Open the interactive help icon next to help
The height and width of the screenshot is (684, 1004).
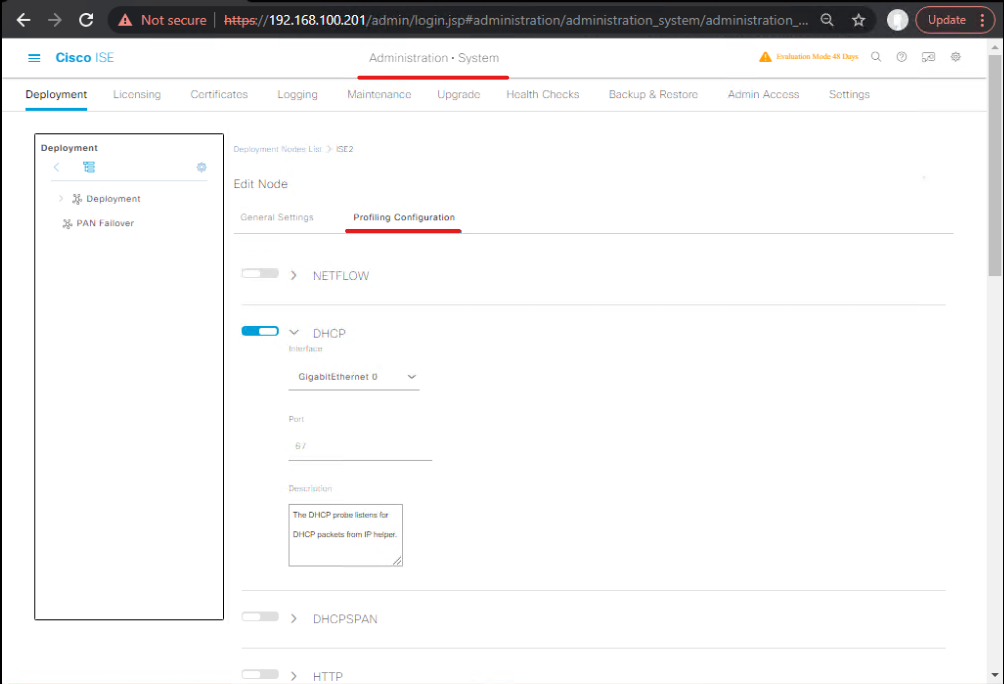[x=928, y=57]
